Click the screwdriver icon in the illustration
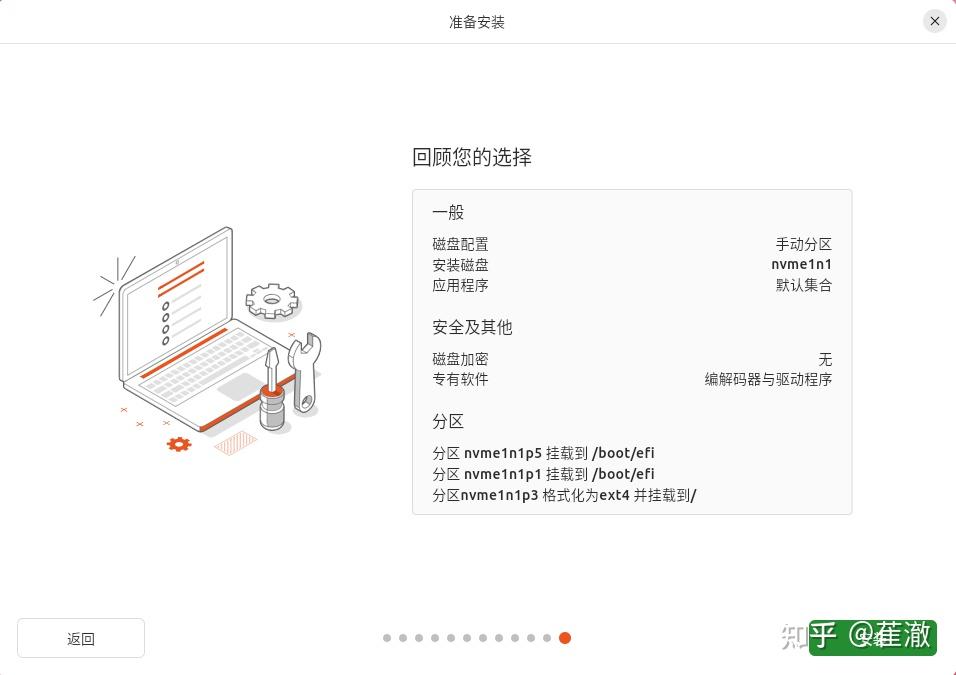Image resolution: width=956 pixels, height=675 pixels. tap(272, 389)
